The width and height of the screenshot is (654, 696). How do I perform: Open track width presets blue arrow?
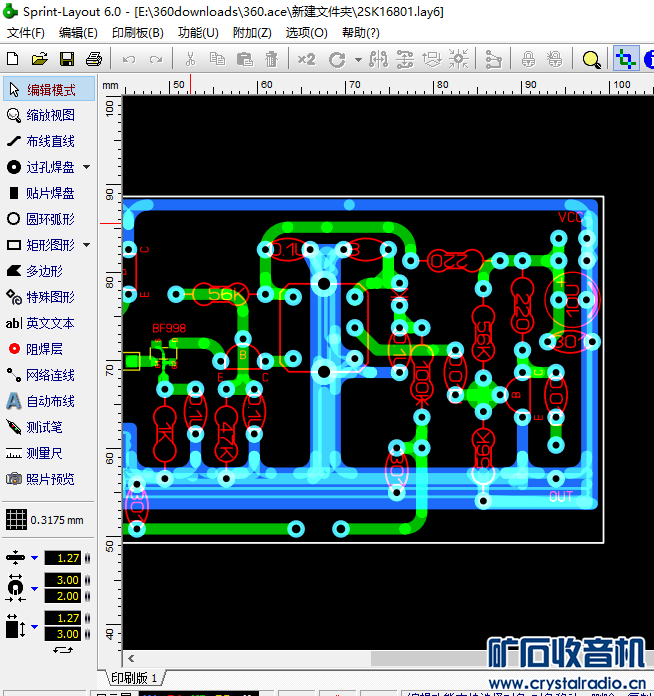[x=34, y=558]
